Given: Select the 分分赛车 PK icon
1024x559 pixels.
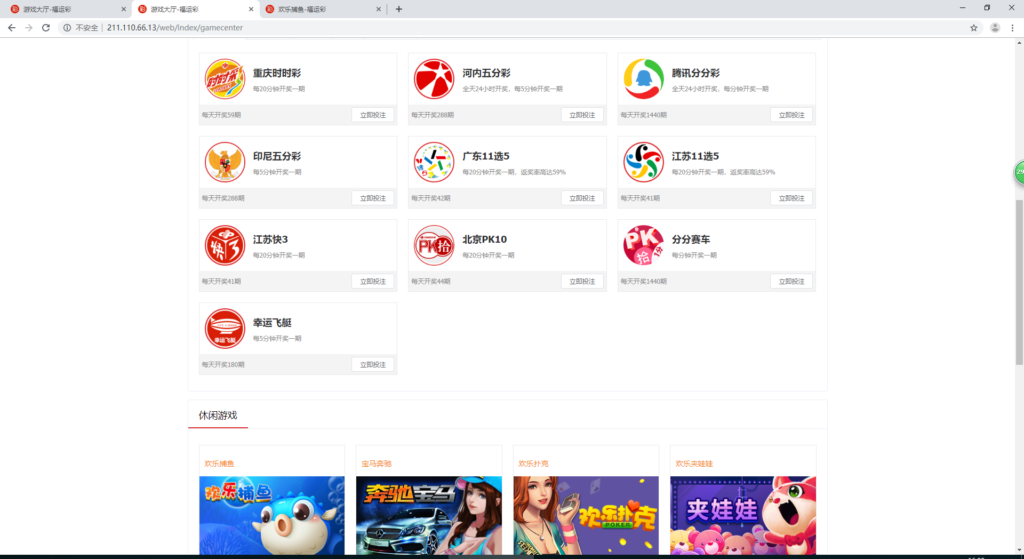Looking at the screenshot, I should (x=643, y=245).
